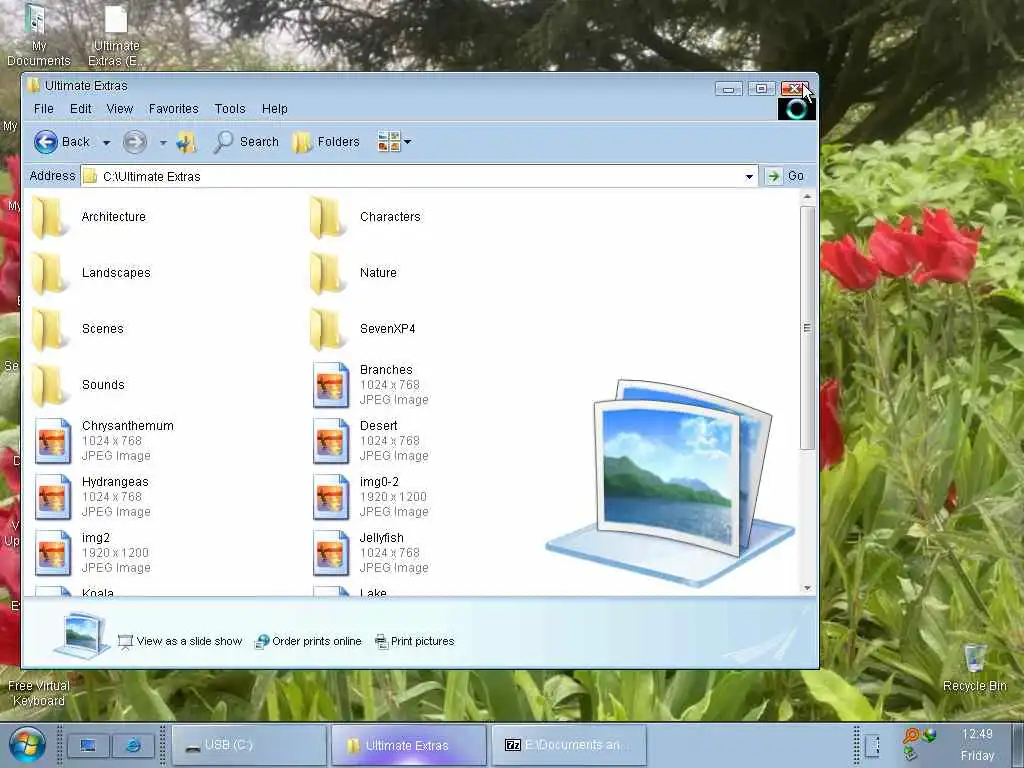Open the Tools menu
The height and width of the screenshot is (768, 1024).
pos(230,109)
